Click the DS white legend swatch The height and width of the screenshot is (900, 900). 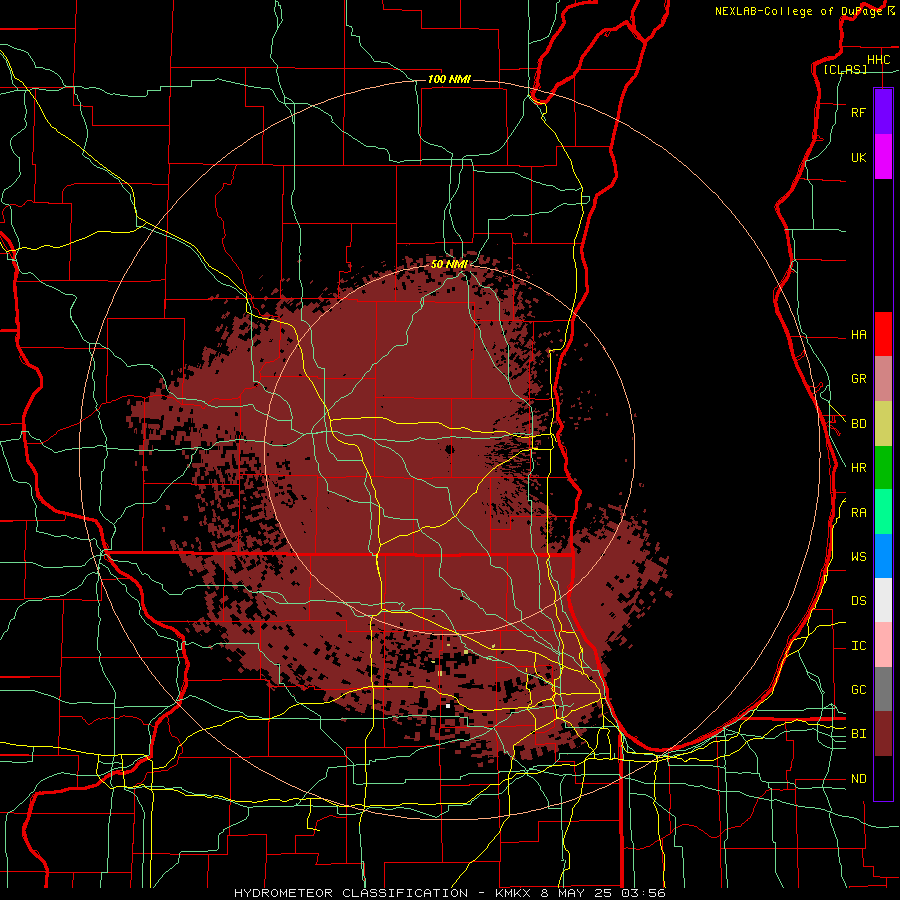tap(883, 600)
